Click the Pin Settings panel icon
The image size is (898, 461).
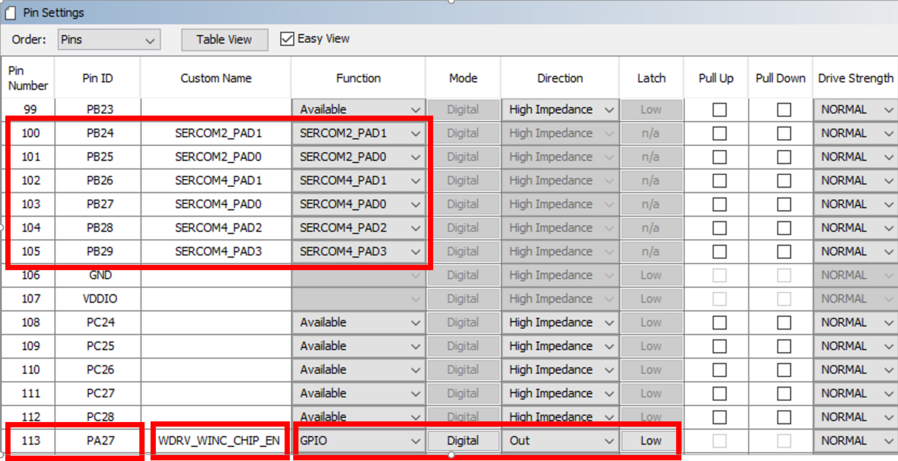(x=11, y=13)
